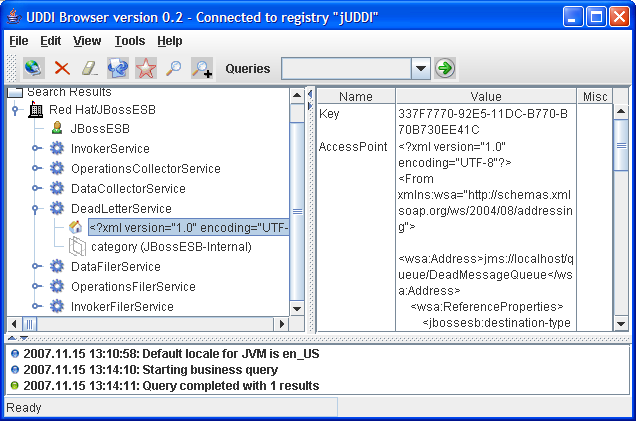Screen dimensions: 636x421
Task: Click the red X delete toolbar icon
Action: (x=62, y=68)
